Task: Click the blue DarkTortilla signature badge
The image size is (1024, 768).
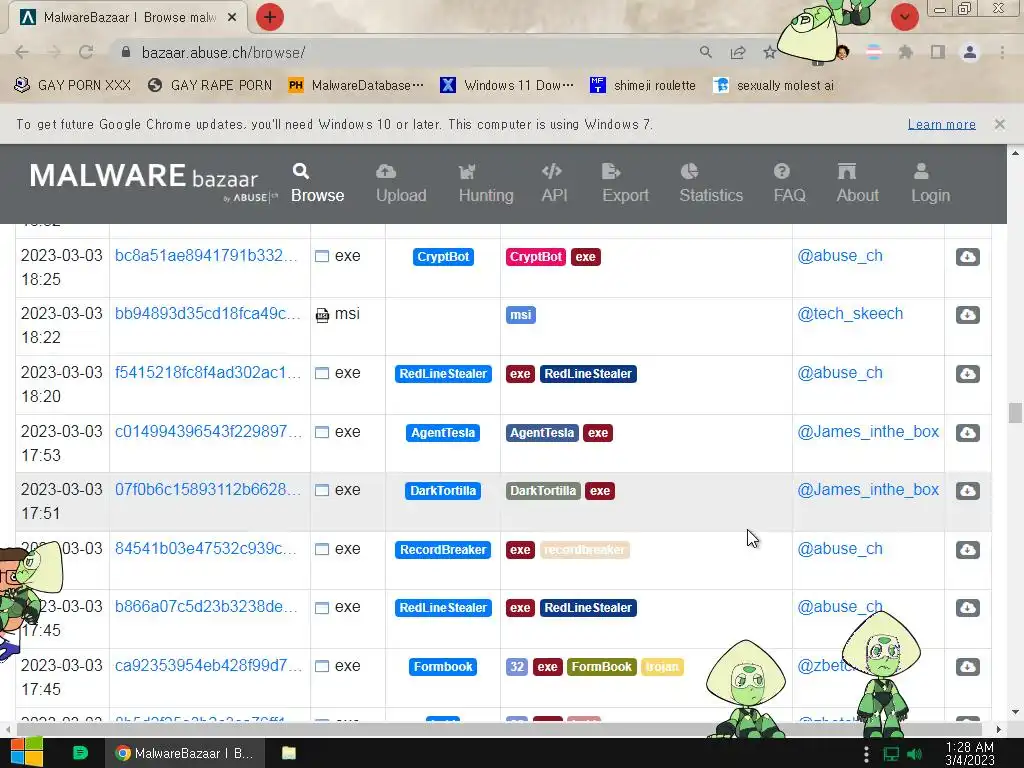Action: pyautogui.click(x=443, y=490)
